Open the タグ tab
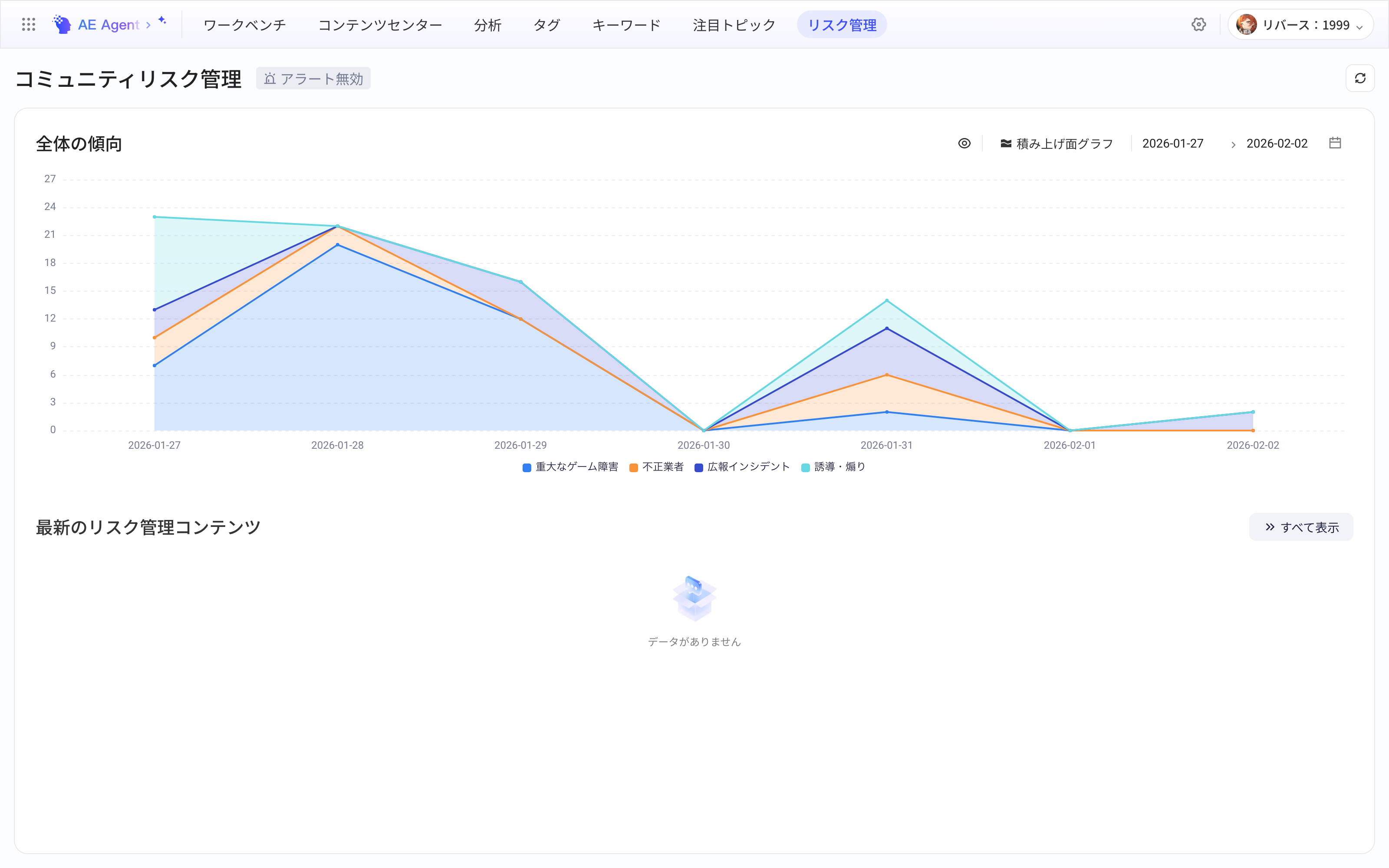1389x868 pixels. click(546, 25)
